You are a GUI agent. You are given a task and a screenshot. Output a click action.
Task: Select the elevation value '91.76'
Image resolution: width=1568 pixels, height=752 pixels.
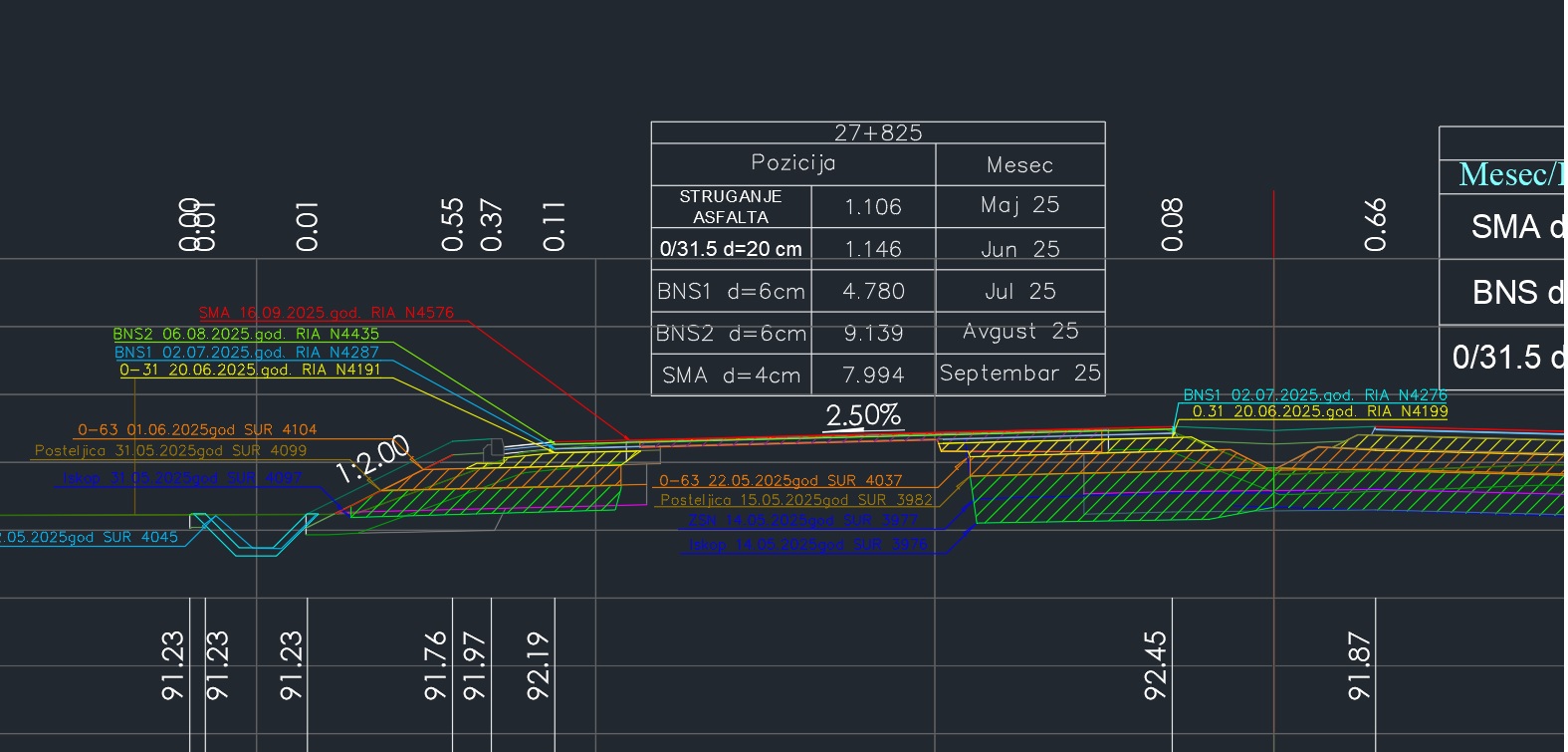click(435, 665)
